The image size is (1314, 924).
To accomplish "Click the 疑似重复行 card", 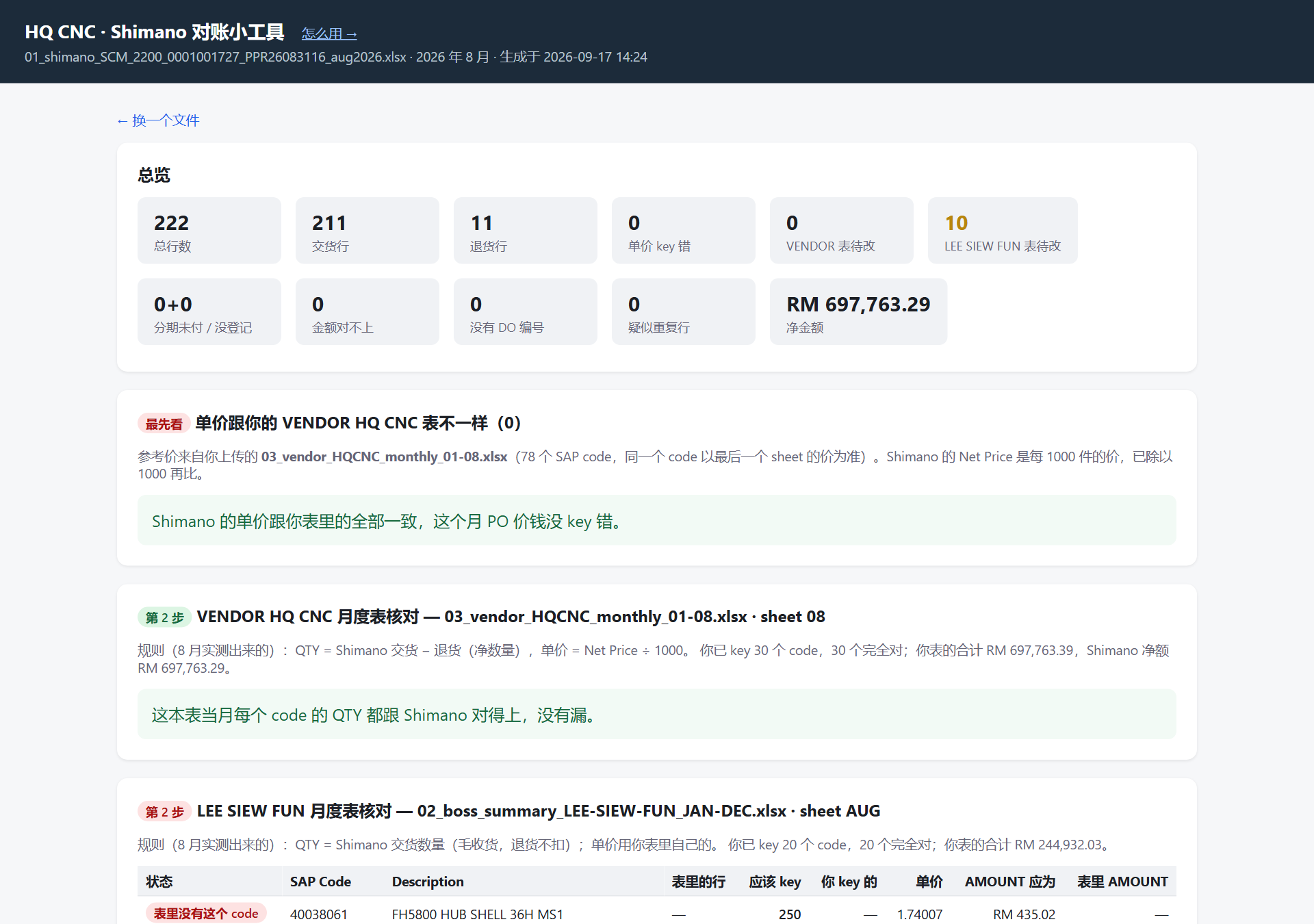I will 684,311.
